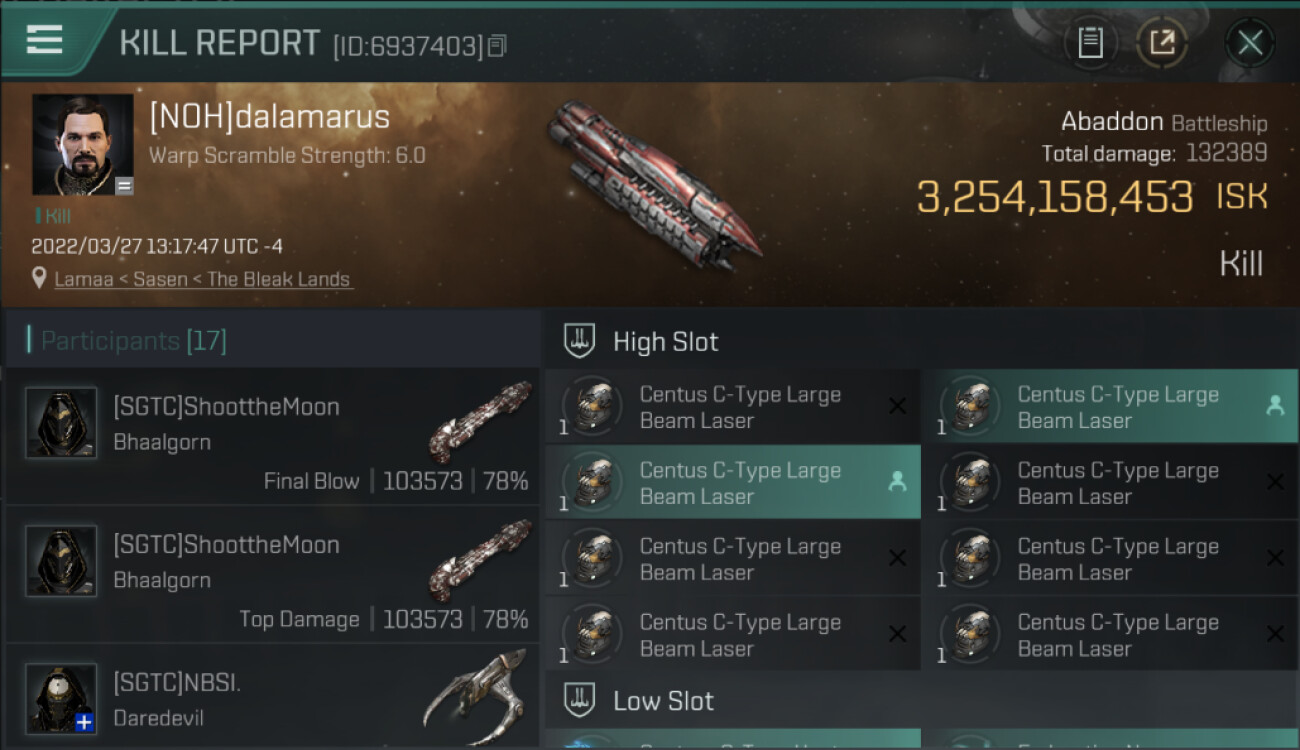Screen dimensions: 1300x750
Task: Open the Lamaa system location link
Action: [x=203, y=279]
